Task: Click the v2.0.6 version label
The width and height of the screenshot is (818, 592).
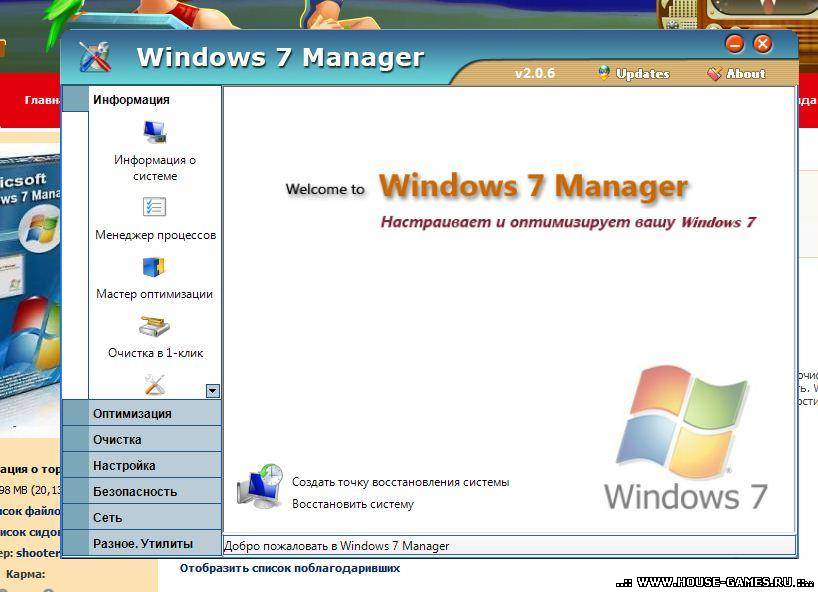Action: click(535, 73)
